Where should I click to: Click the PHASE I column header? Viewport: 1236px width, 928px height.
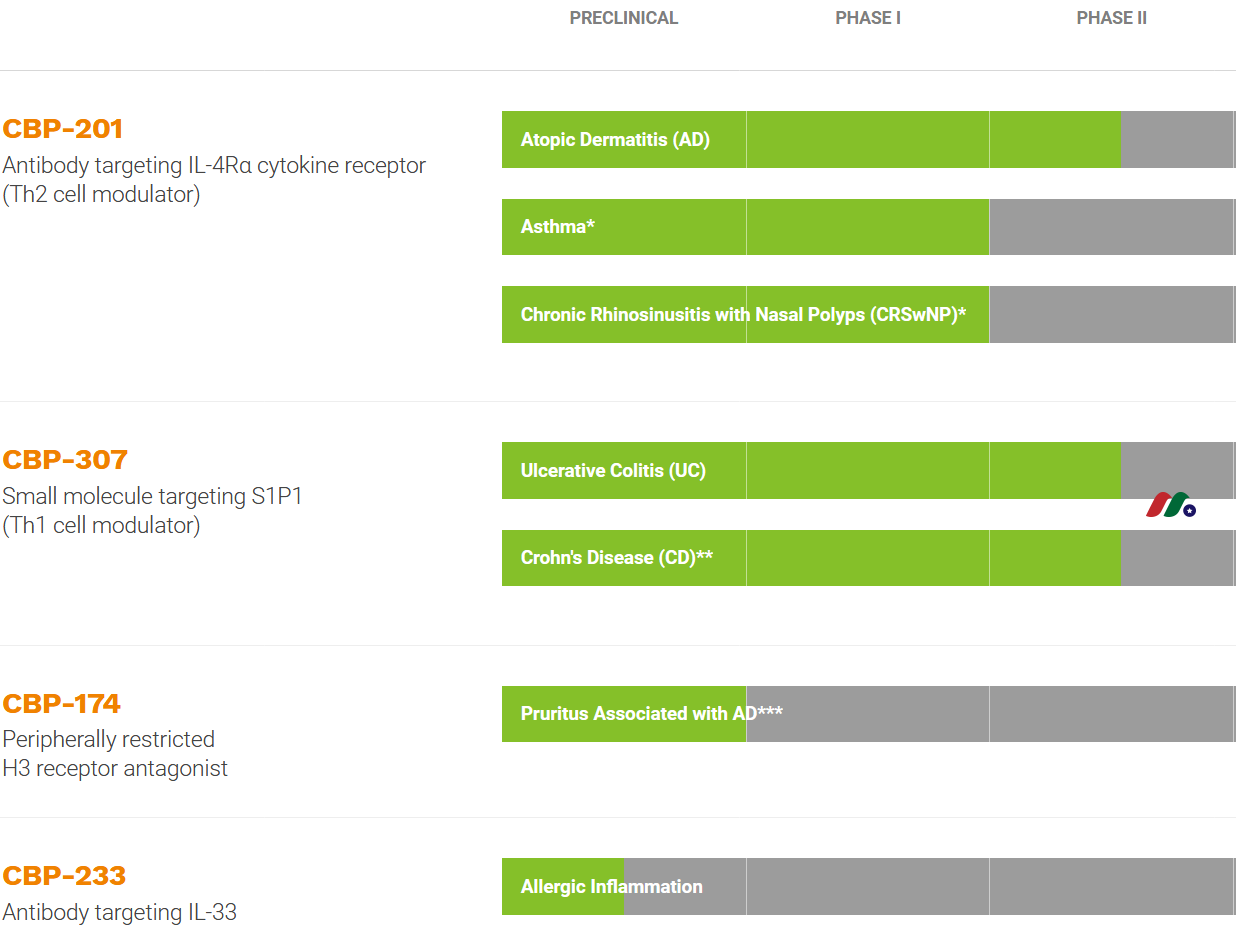[x=867, y=18]
